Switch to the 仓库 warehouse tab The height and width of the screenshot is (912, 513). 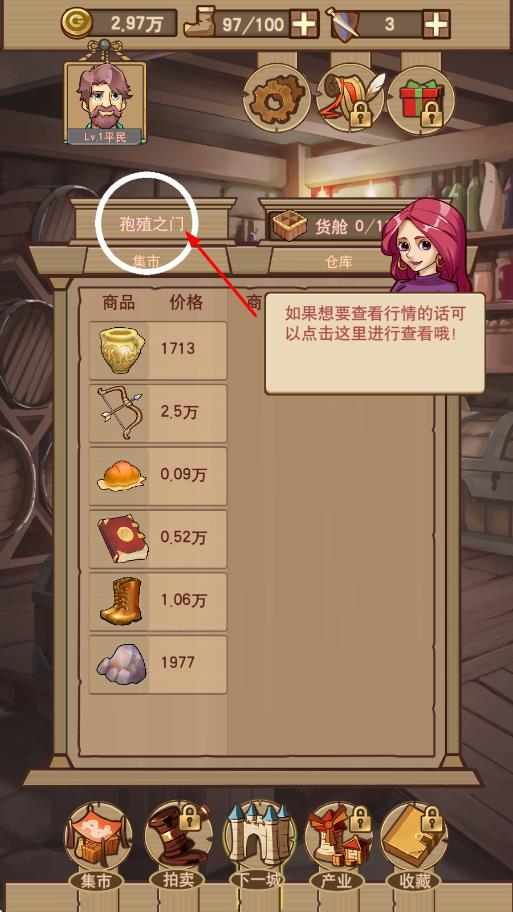coord(339,262)
